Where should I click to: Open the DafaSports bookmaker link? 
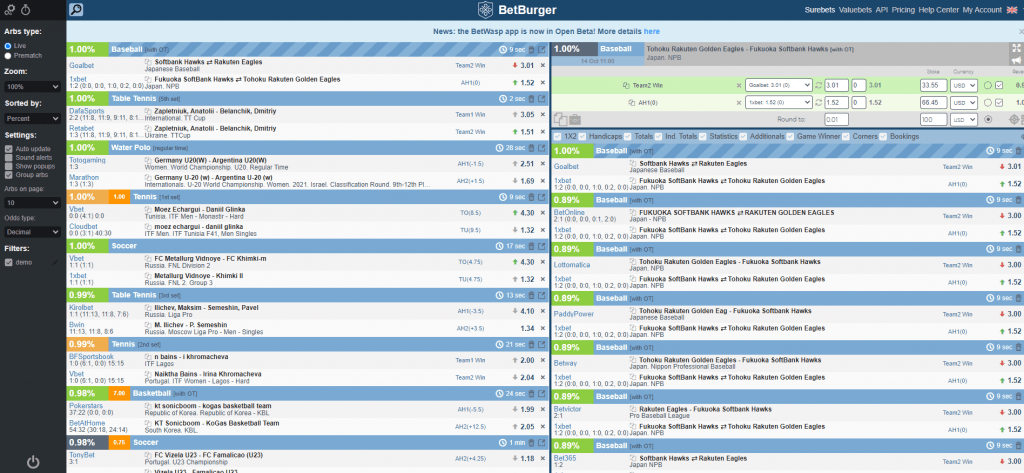tap(86, 111)
